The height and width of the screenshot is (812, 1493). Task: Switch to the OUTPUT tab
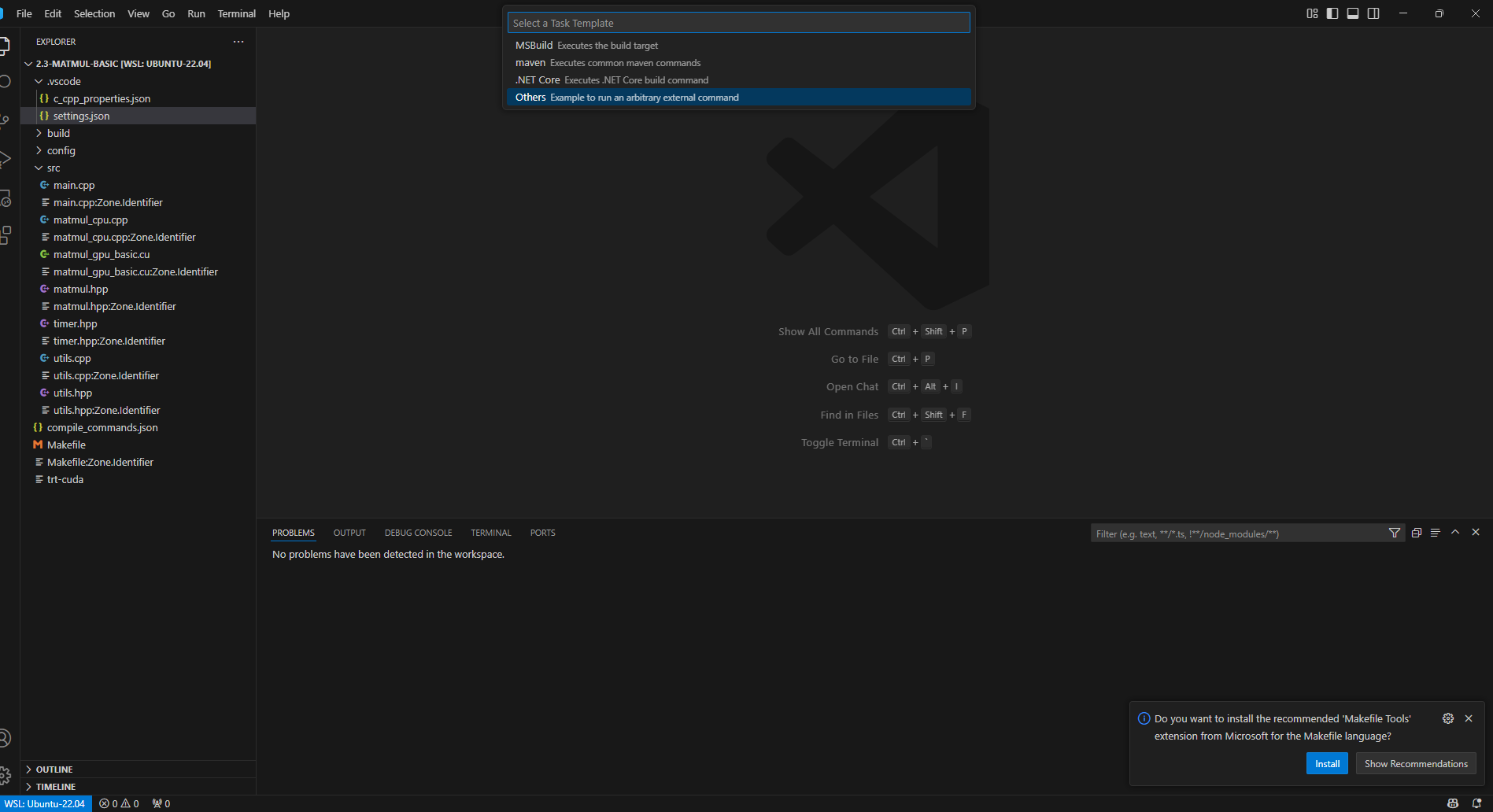pos(349,533)
